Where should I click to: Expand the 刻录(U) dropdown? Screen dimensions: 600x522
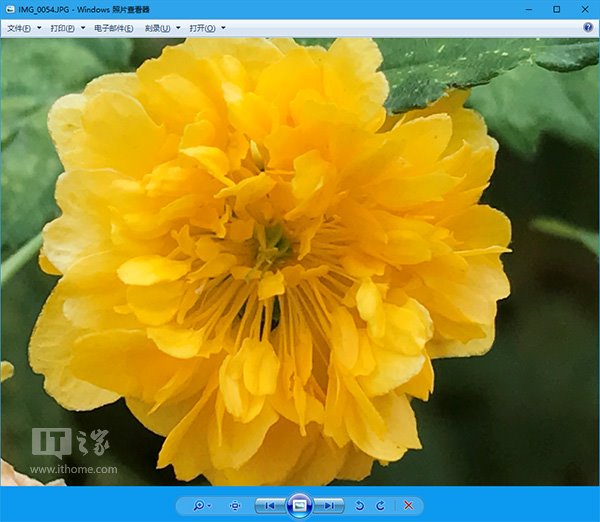[x=162, y=28]
